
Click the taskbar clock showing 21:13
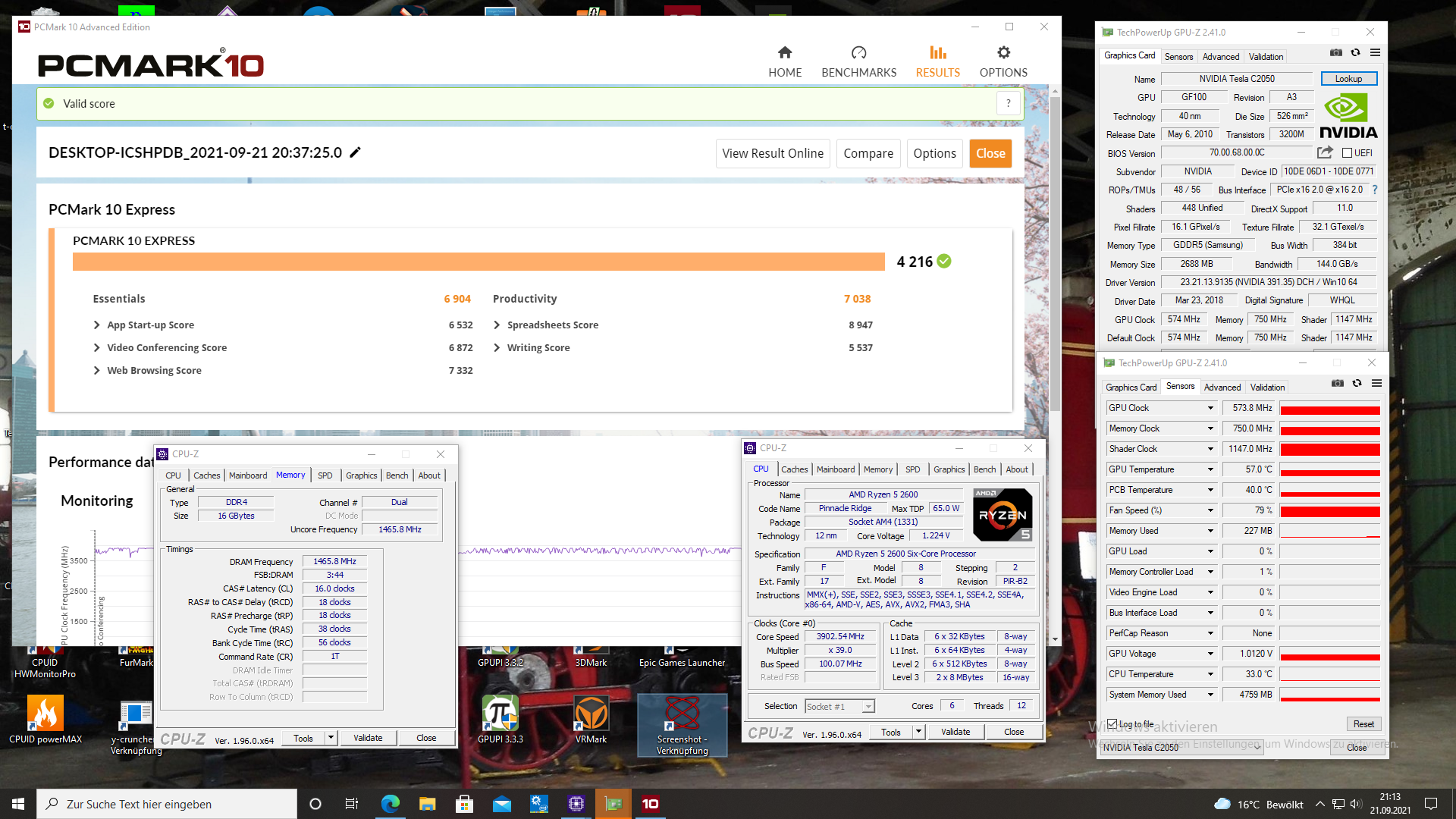(1390, 804)
